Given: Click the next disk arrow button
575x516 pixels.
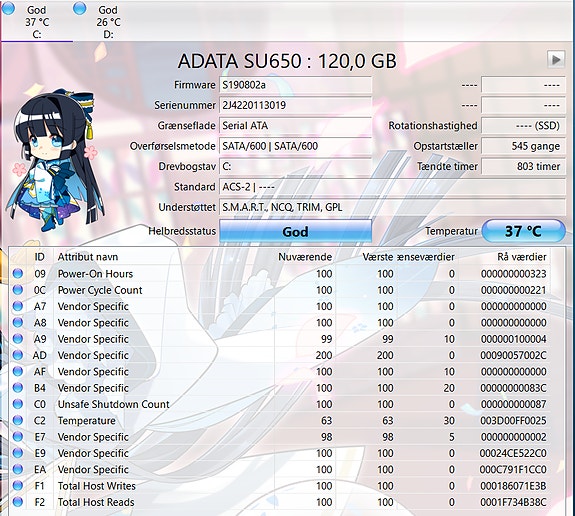Looking at the screenshot, I should (x=556, y=60).
